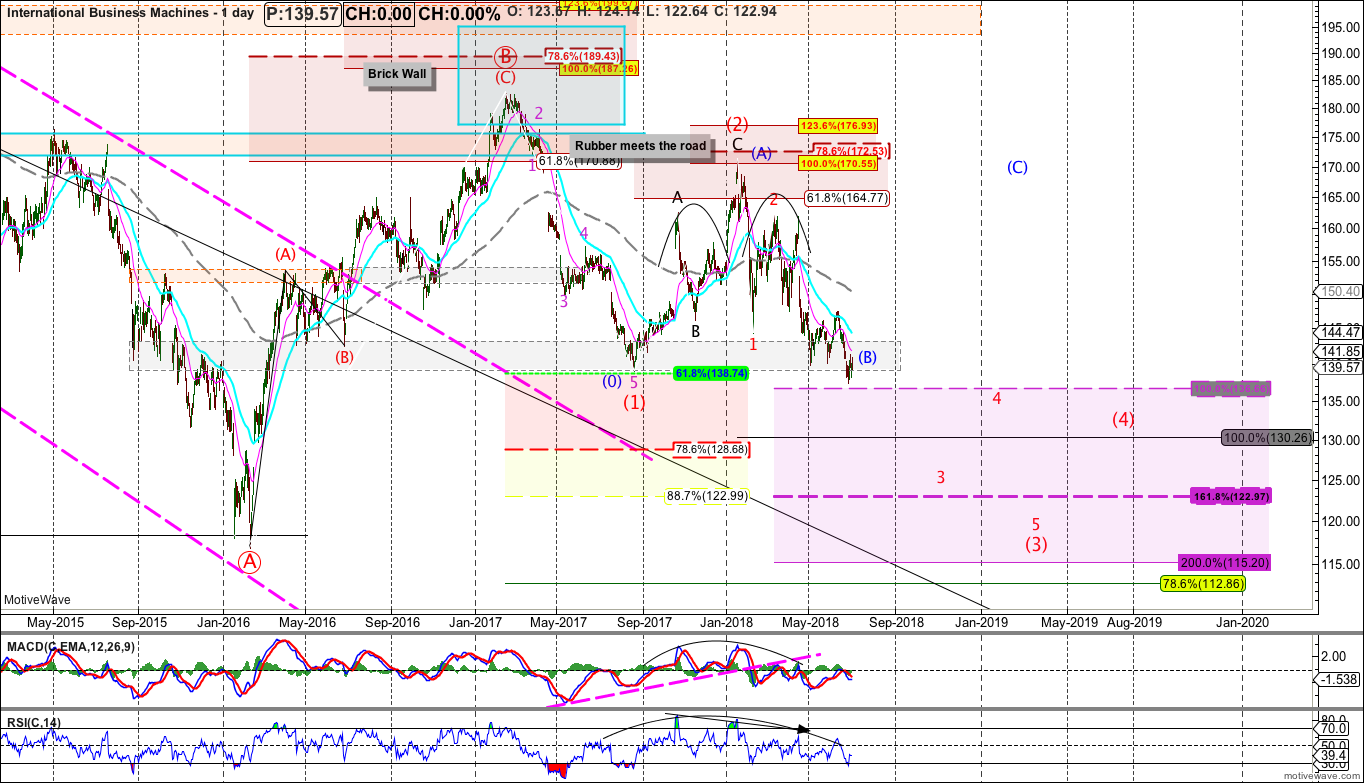Click the Jan-2020 date axis label
The height and width of the screenshot is (783, 1364).
(x=1244, y=621)
